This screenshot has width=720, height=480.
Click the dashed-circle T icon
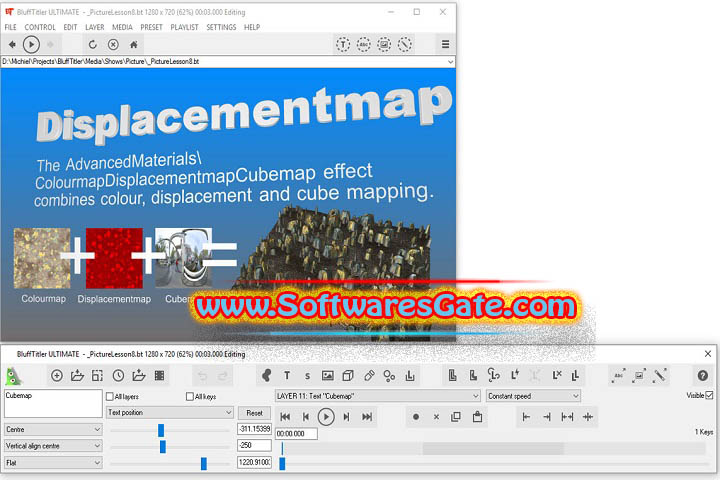[x=343, y=45]
